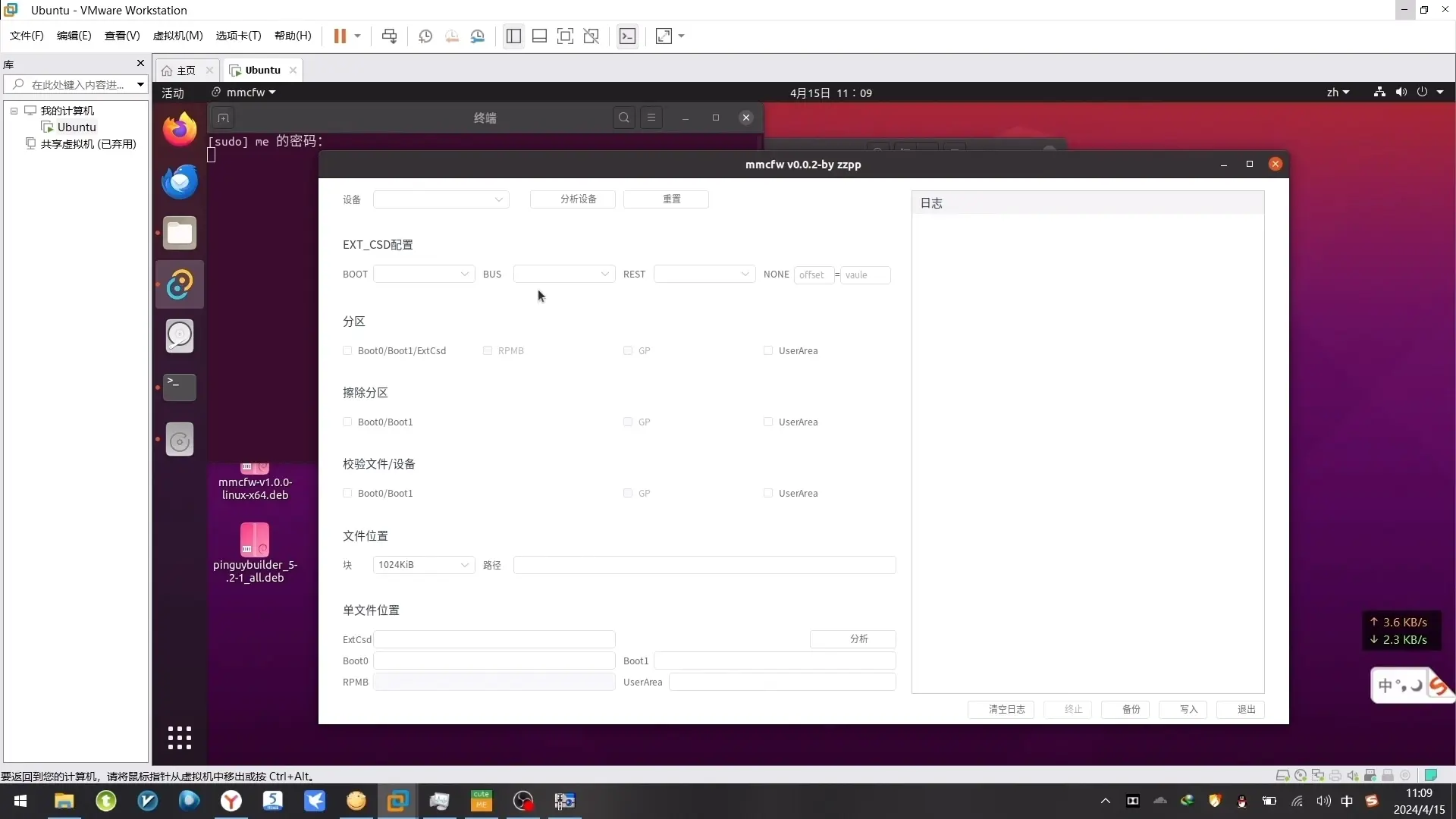Open the VMware View menu
The width and height of the screenshot is (1456, 819).
tap(121, 36)
